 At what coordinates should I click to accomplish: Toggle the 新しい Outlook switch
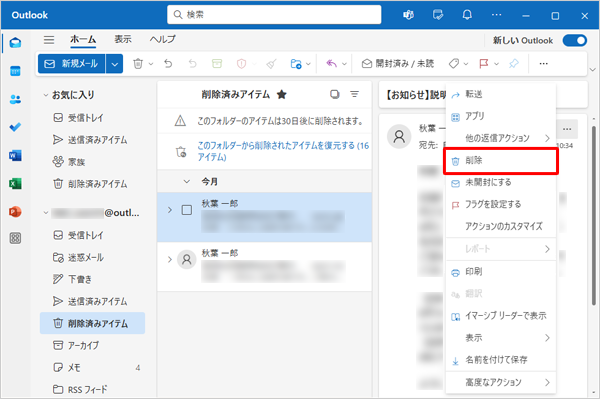pyautogui.click(x=575, y=41)
